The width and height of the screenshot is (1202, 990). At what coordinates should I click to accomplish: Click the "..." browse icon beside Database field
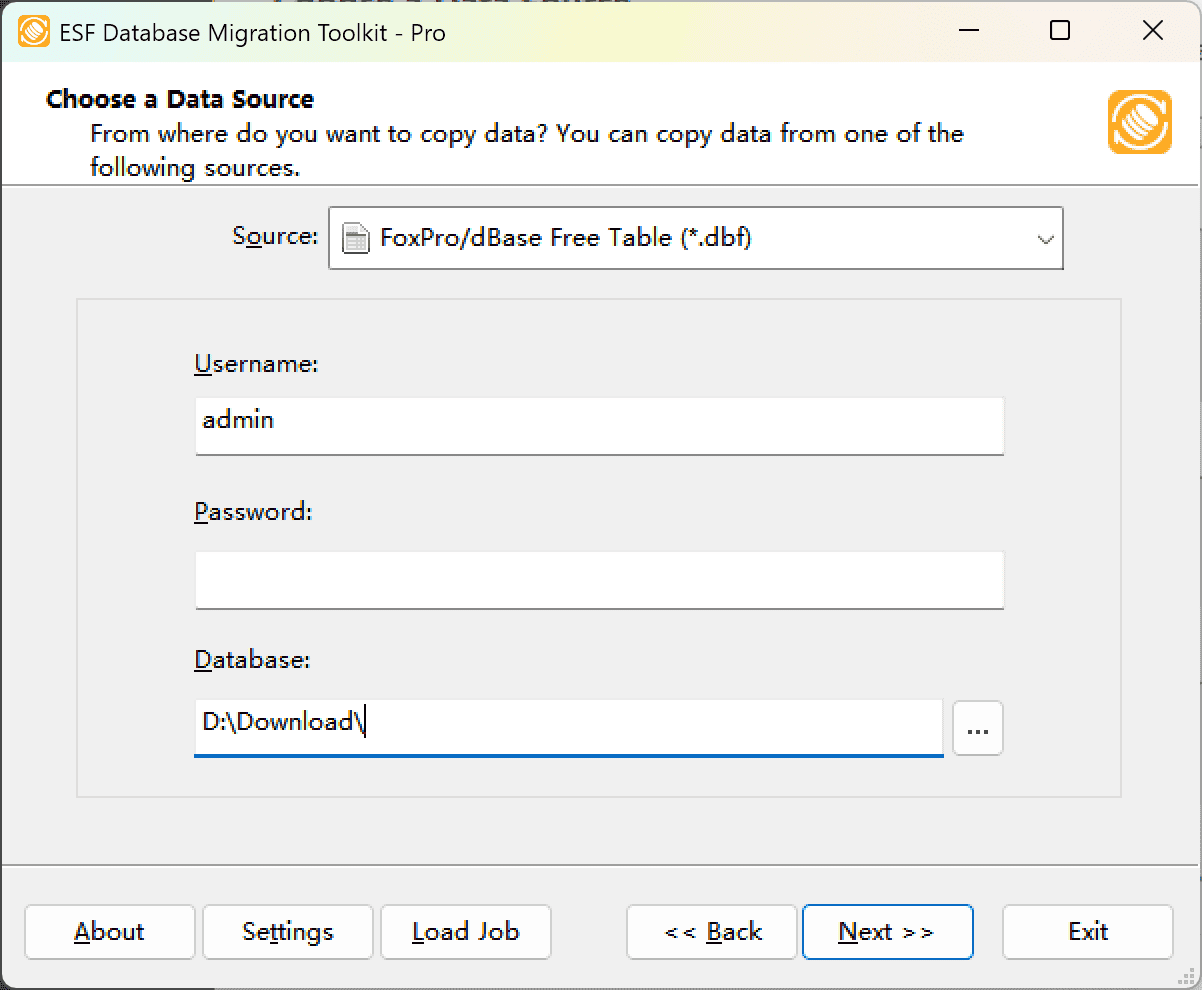point(977,728)
